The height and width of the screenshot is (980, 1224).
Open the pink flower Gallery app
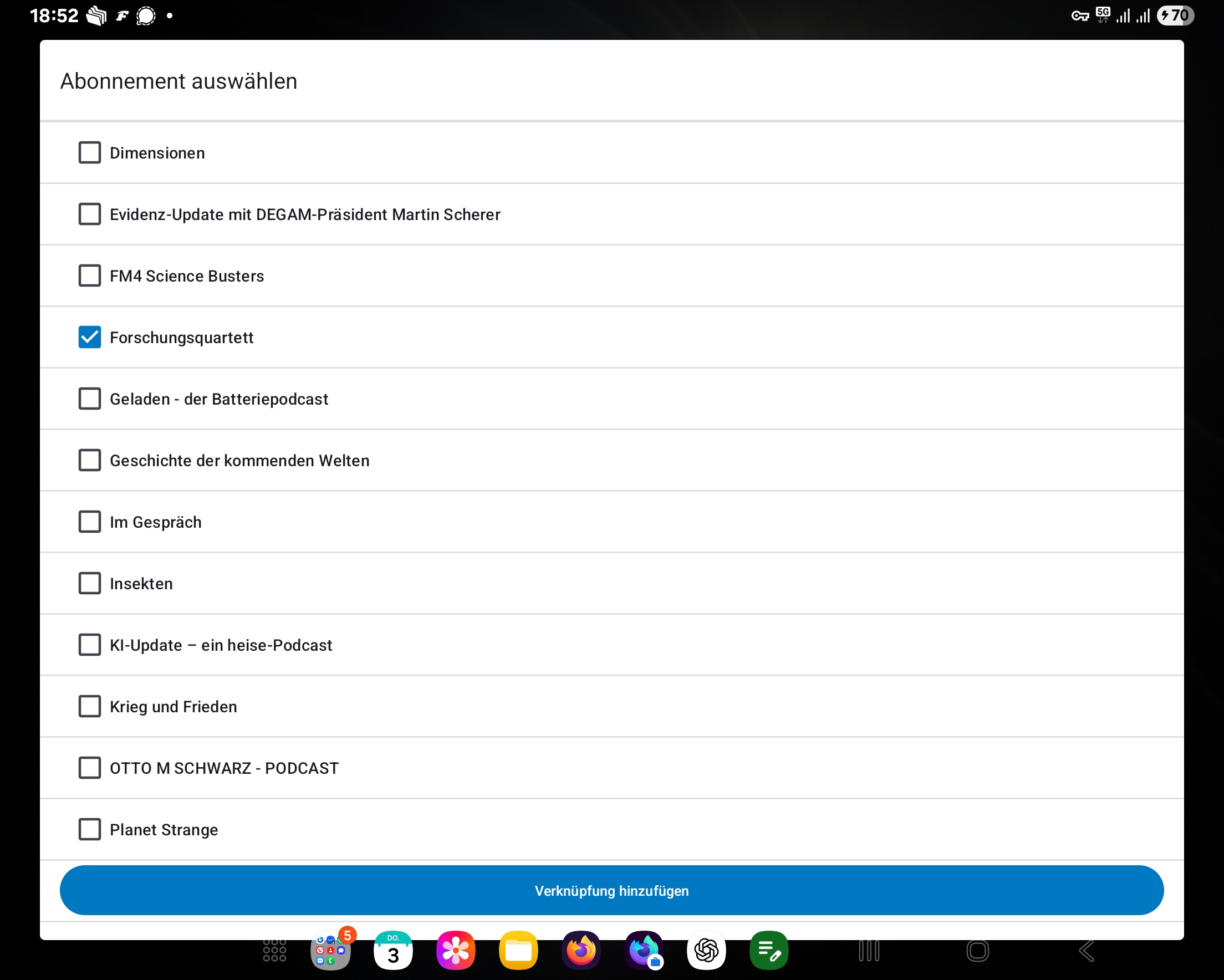455,950
